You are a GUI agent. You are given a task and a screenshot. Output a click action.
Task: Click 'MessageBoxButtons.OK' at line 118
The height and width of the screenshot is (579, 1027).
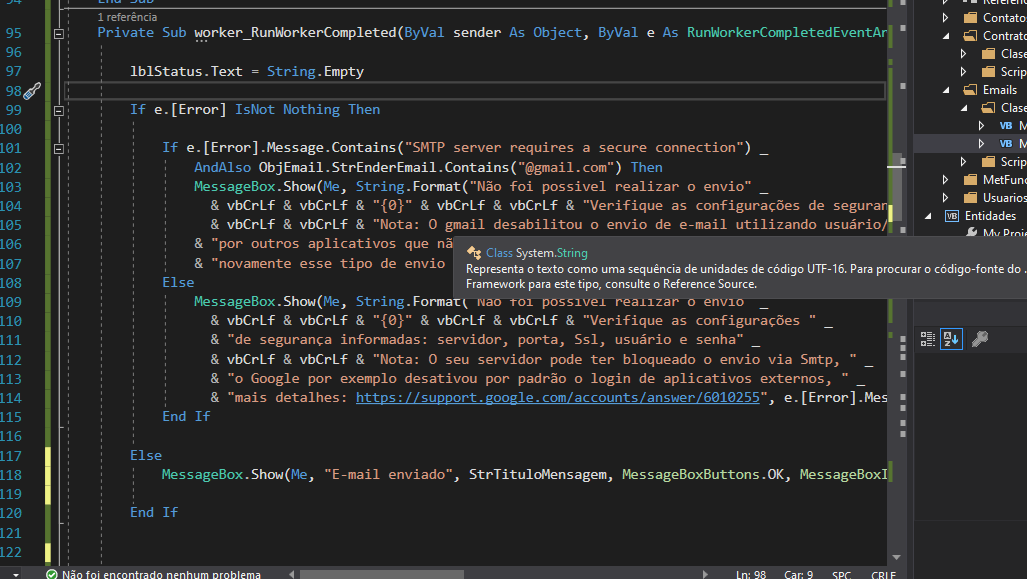pyautogui.click(x=703, y=474)
